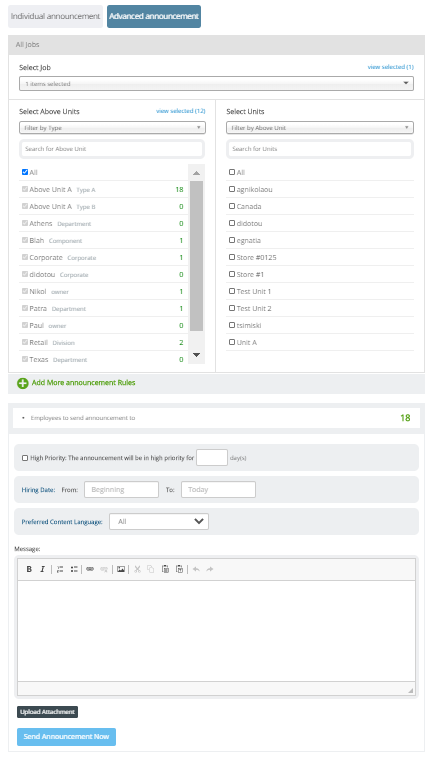Open the Select Job dropdown

pyautogui.click(x=216, y=84)
